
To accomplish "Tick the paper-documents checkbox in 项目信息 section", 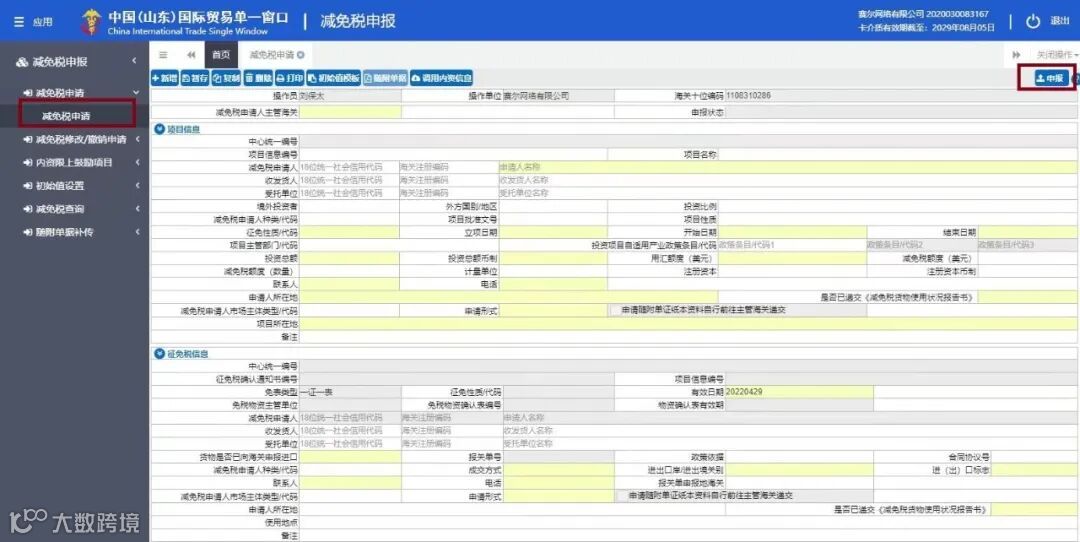I will pos(614,311).
